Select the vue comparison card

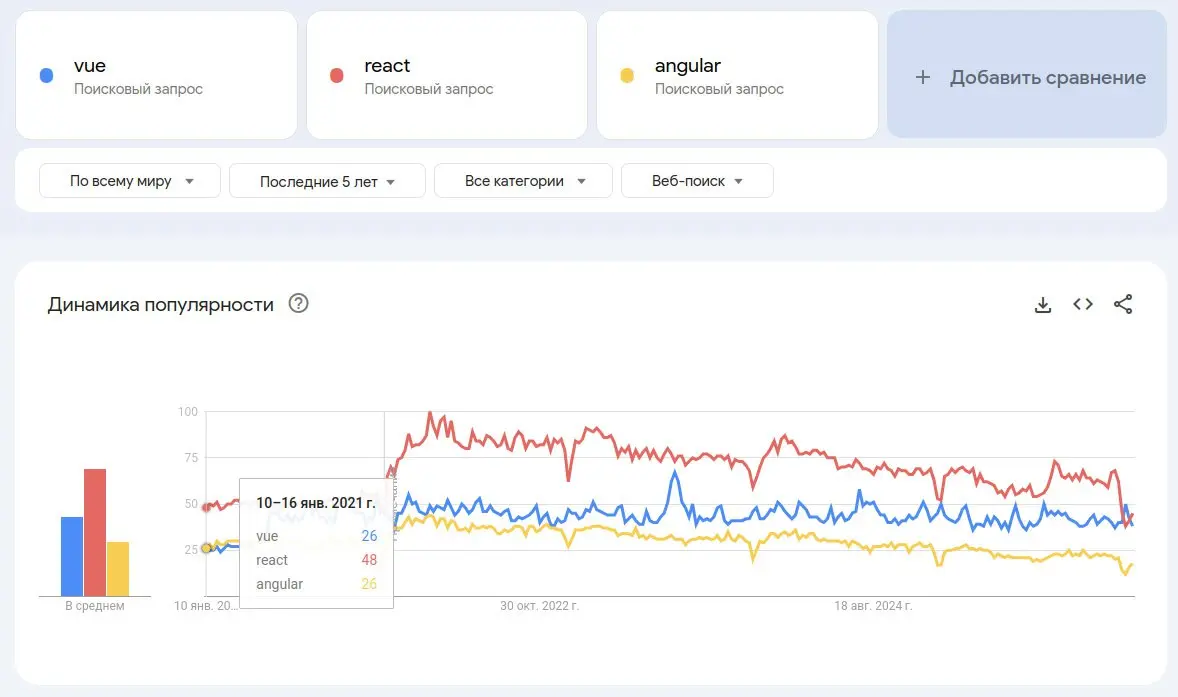[156, 74]
